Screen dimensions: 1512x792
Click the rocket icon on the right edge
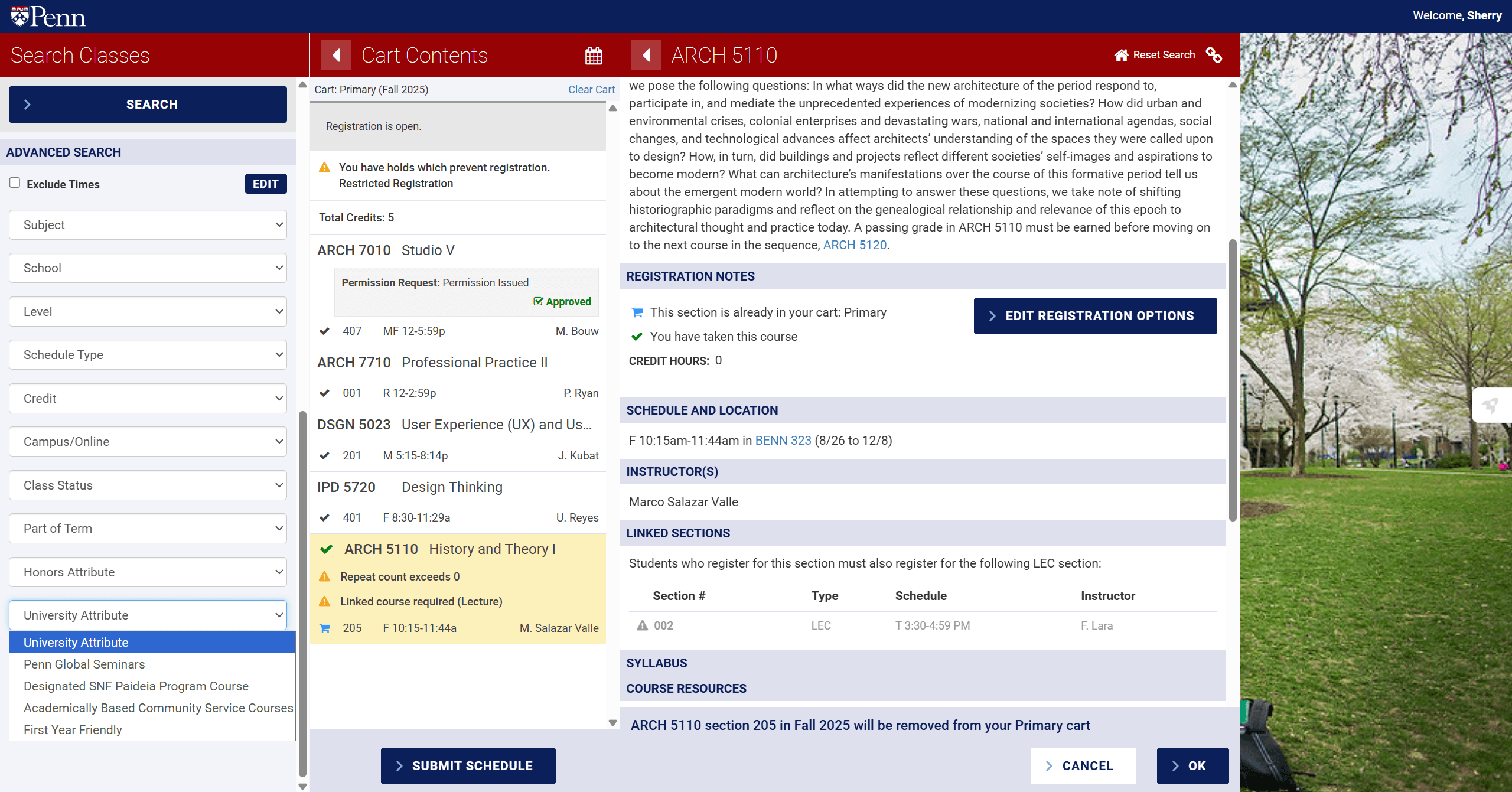(1491, 405)
